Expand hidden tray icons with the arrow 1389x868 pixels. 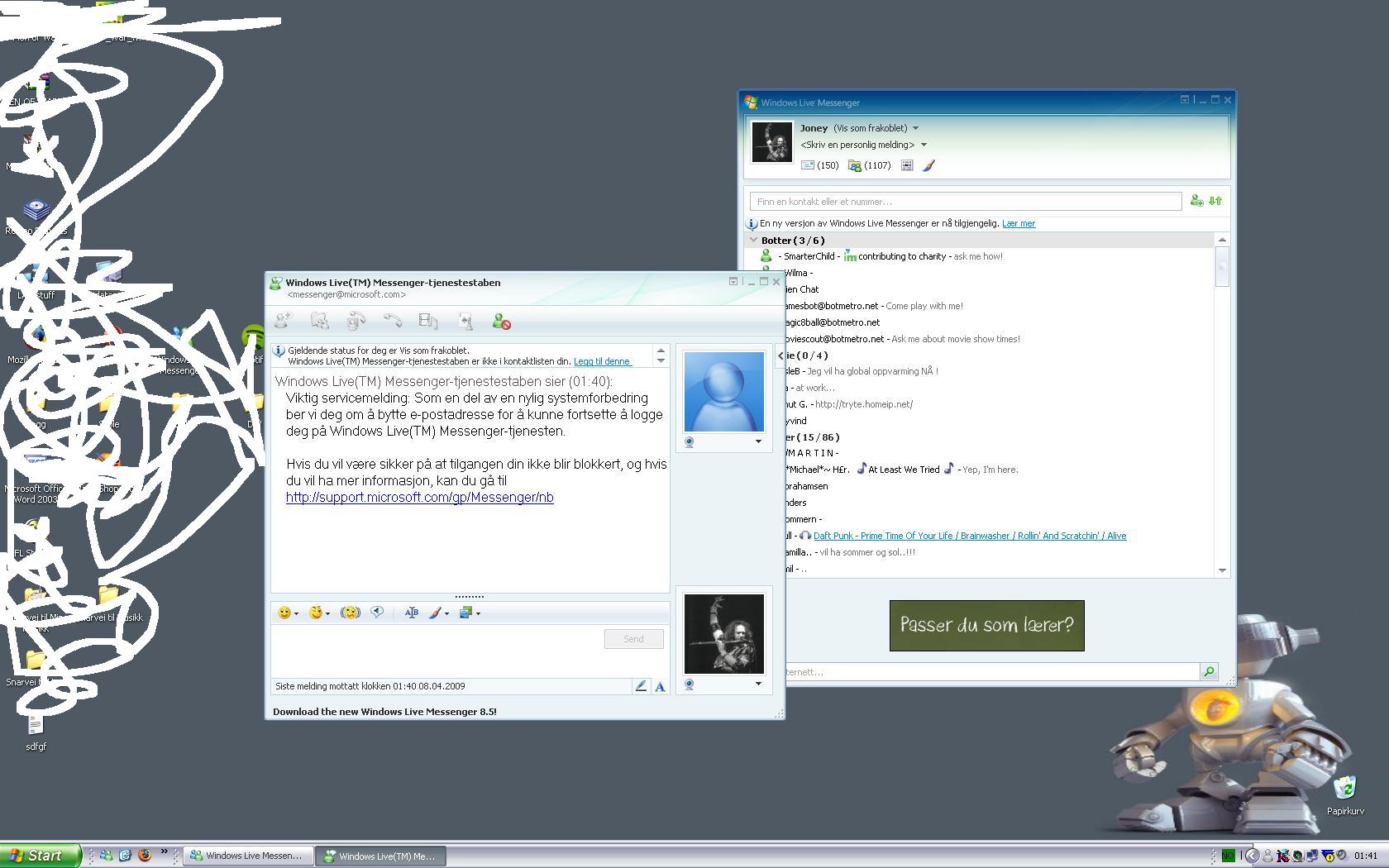pyautogui.click(x=1252, y=856)
